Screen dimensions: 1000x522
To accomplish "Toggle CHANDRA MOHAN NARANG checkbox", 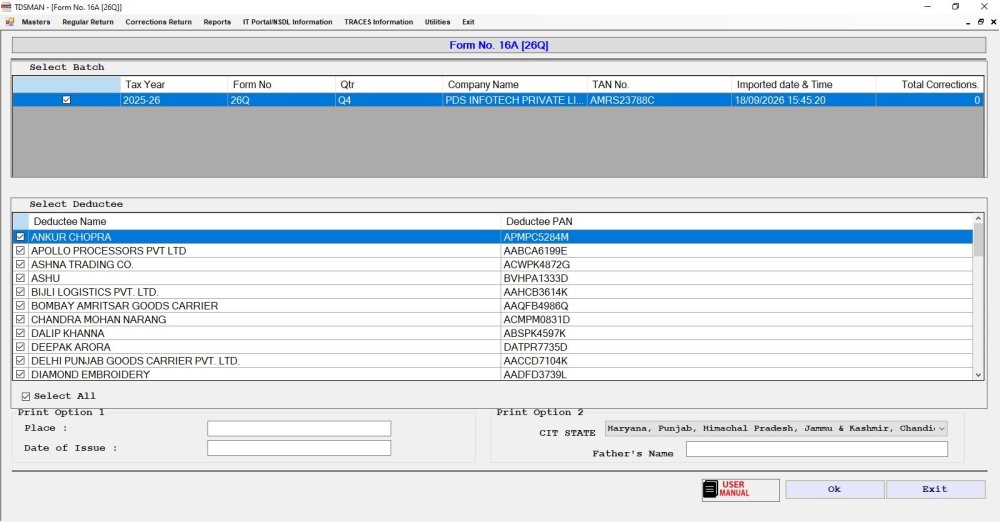I will [20, 319].
